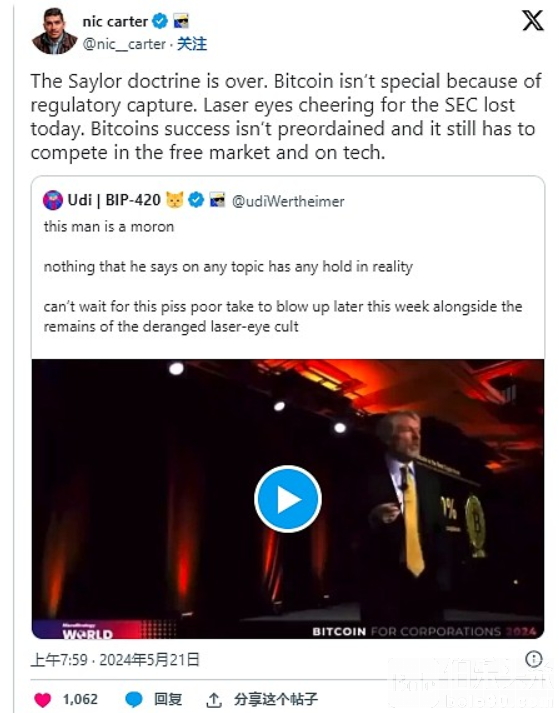
Task: Follow nic carter via 关注 link
Action: pyautogui.click(x=191, y=44)
